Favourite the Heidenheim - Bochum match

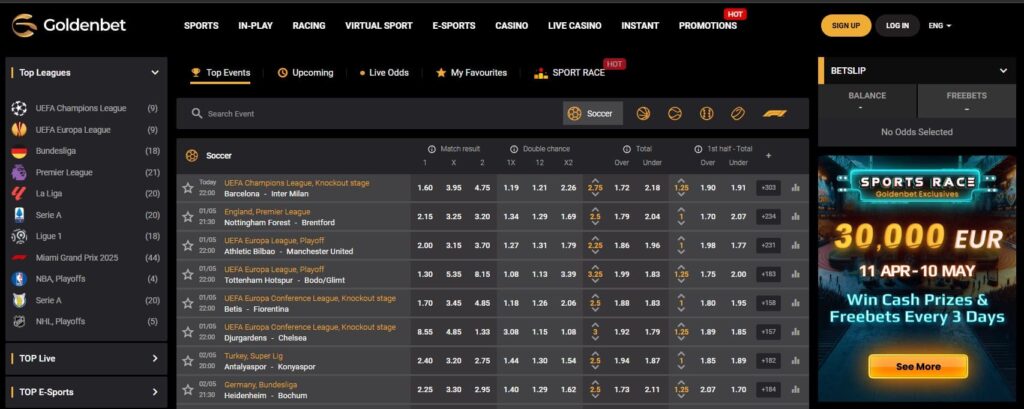(x=188, y=389)
